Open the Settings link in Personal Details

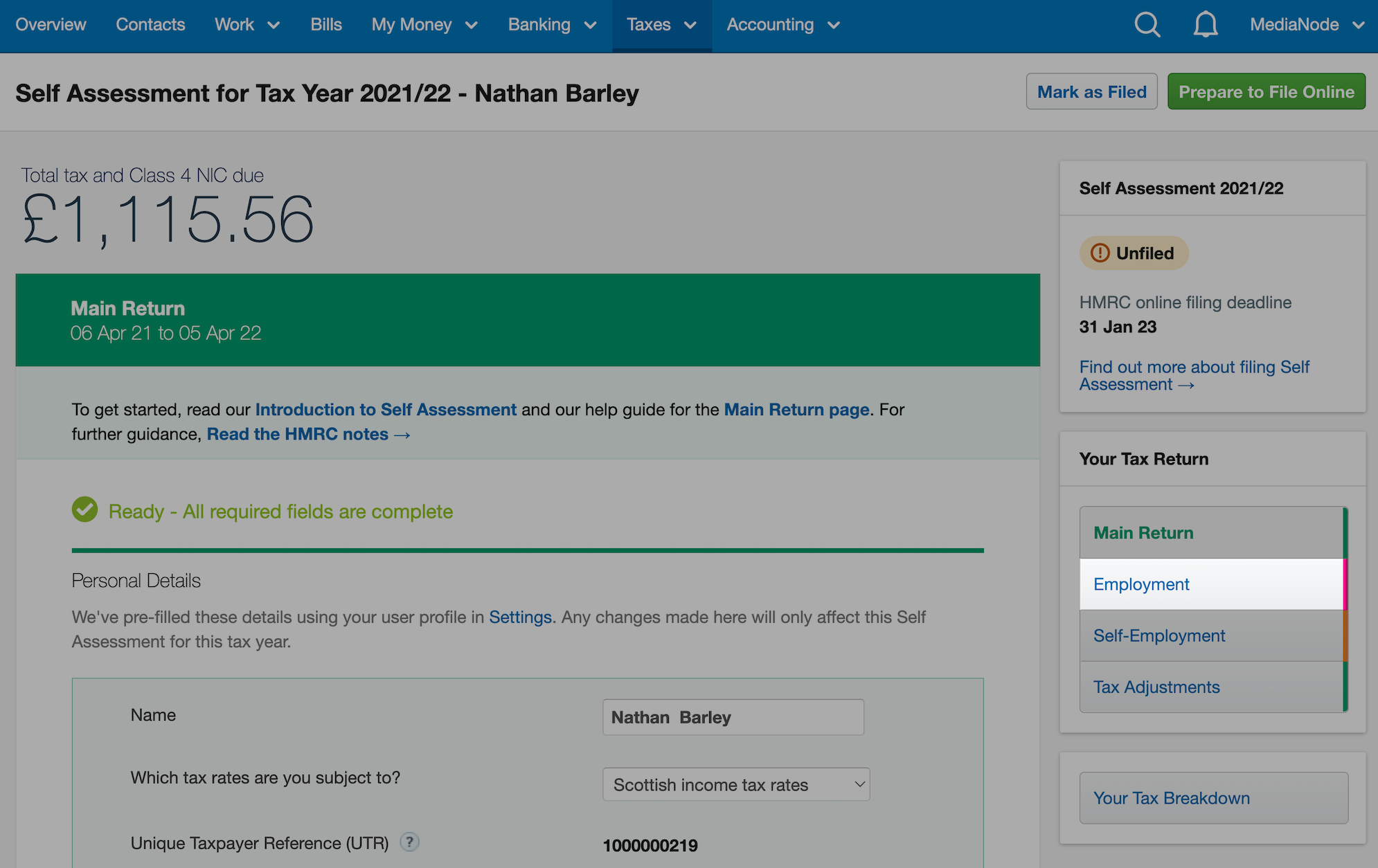coord(520,617)
